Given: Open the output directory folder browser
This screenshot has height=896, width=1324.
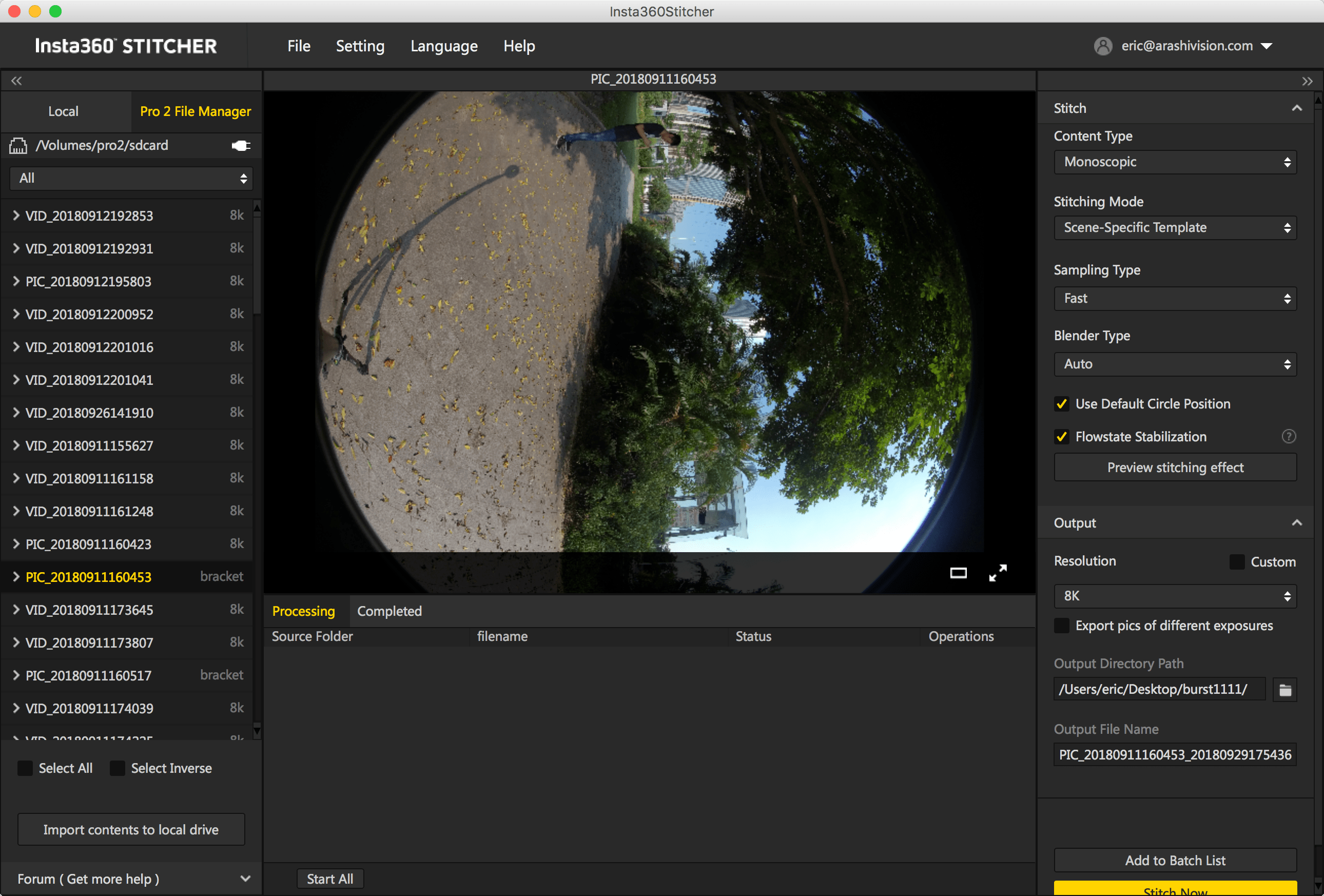Looking at the screenshot, I should coord(1284,690).
